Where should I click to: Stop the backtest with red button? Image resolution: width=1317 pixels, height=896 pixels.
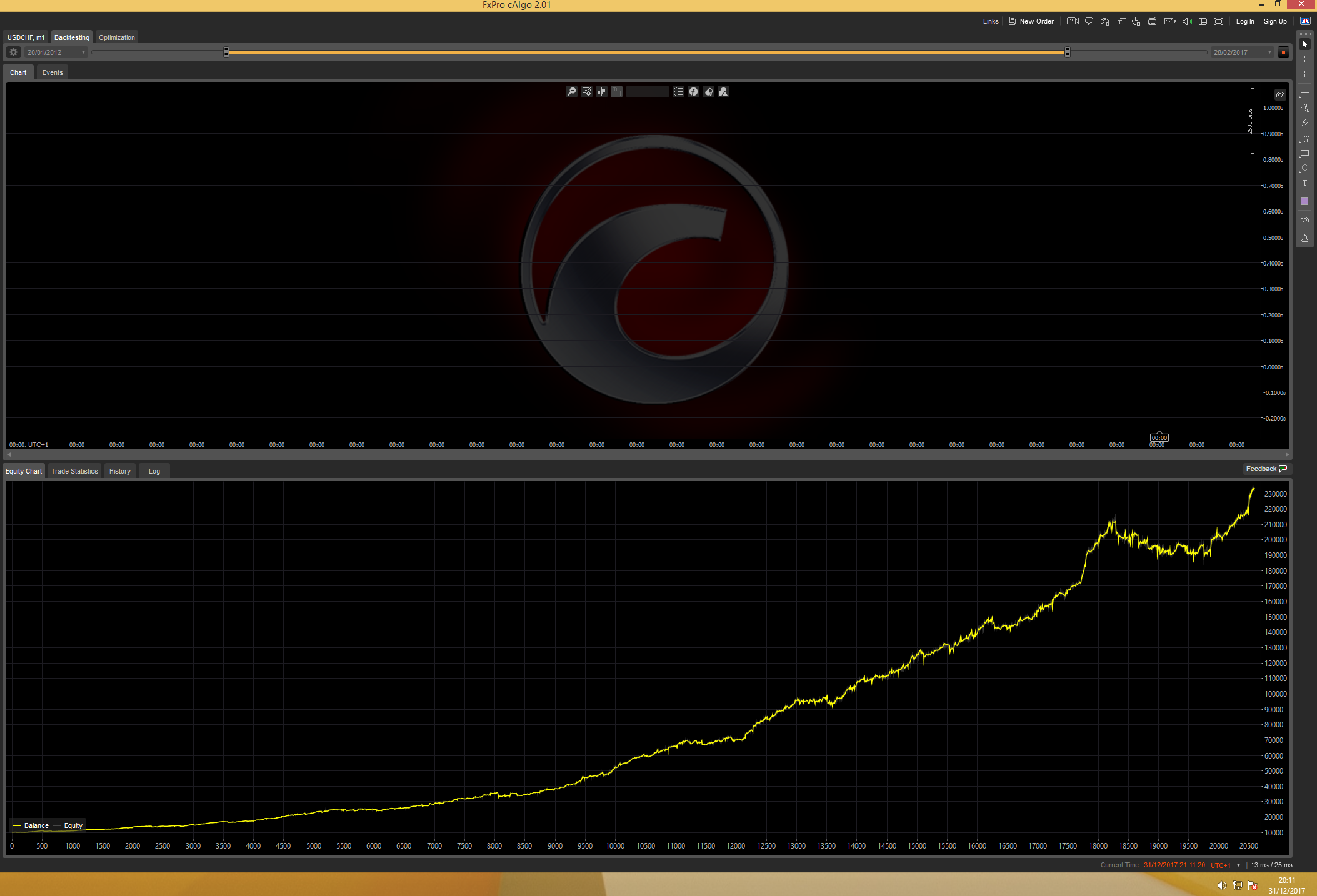click(x=1283, y=52)
